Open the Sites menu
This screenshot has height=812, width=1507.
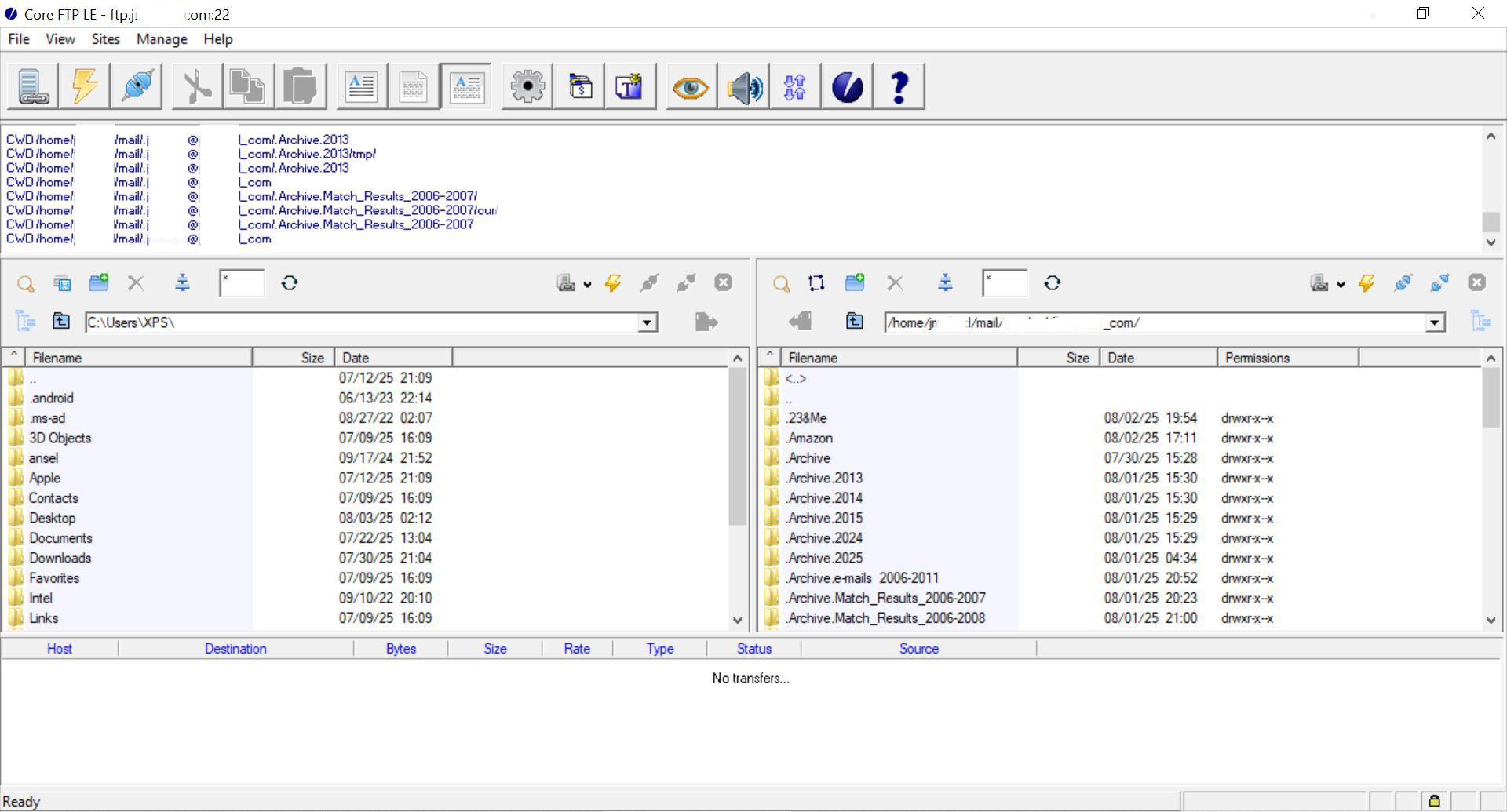point(105,39)
